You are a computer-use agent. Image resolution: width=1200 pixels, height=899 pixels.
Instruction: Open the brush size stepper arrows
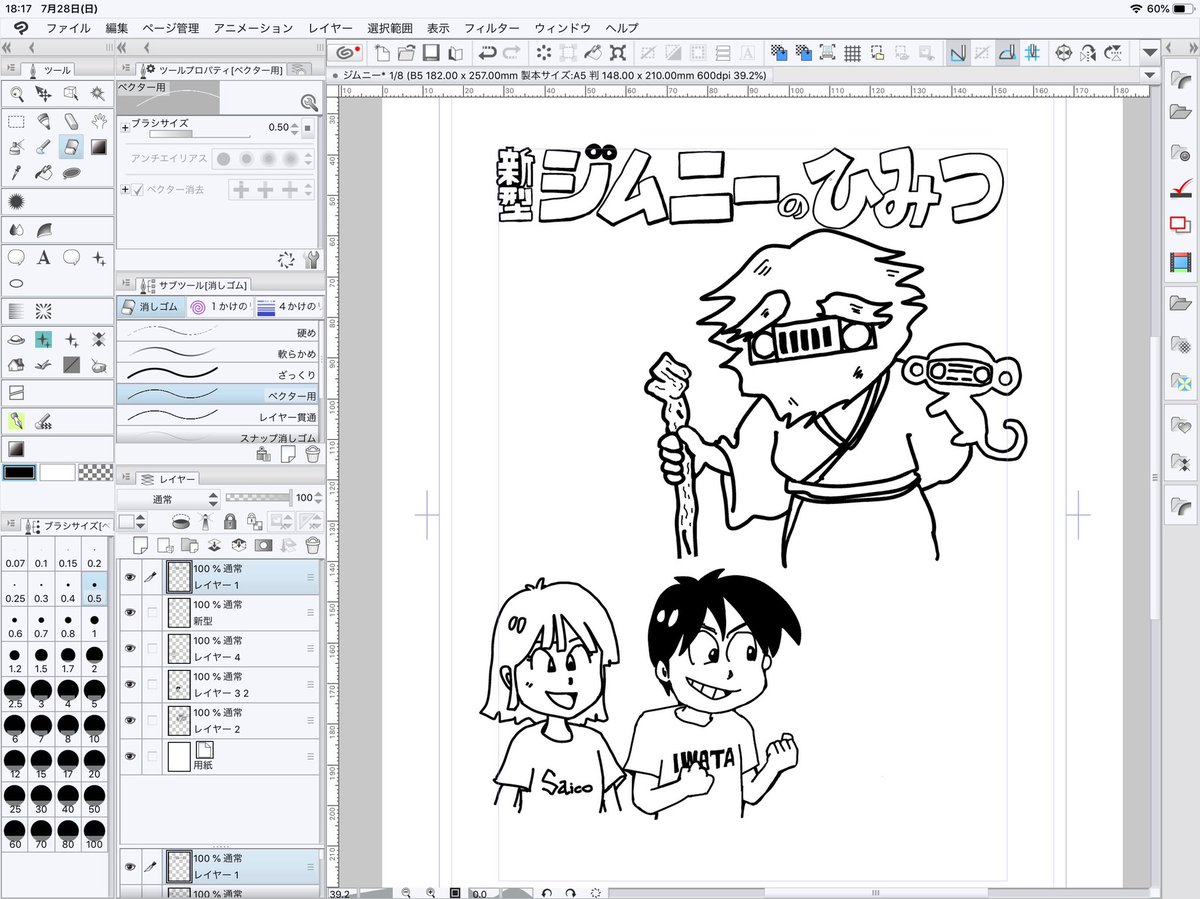click(295, 127)
